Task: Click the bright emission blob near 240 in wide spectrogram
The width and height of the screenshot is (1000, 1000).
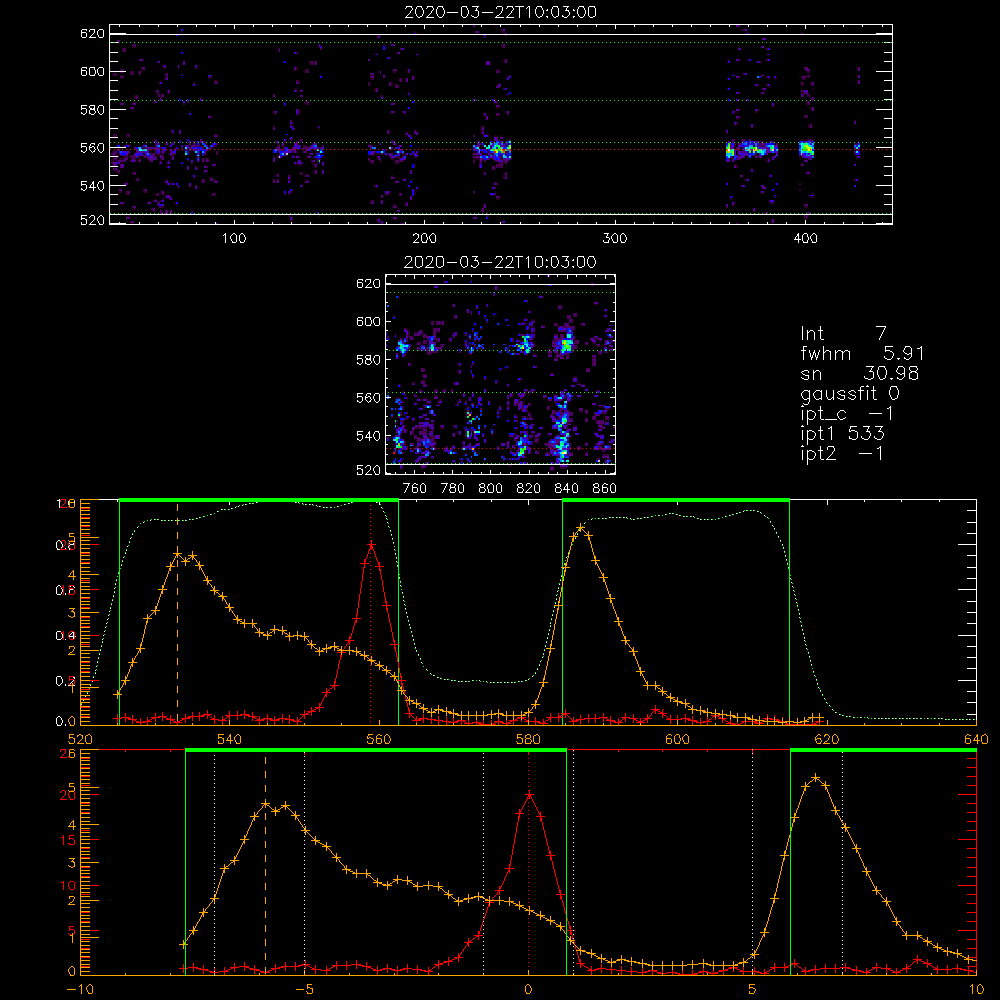Action: (492, 151)
